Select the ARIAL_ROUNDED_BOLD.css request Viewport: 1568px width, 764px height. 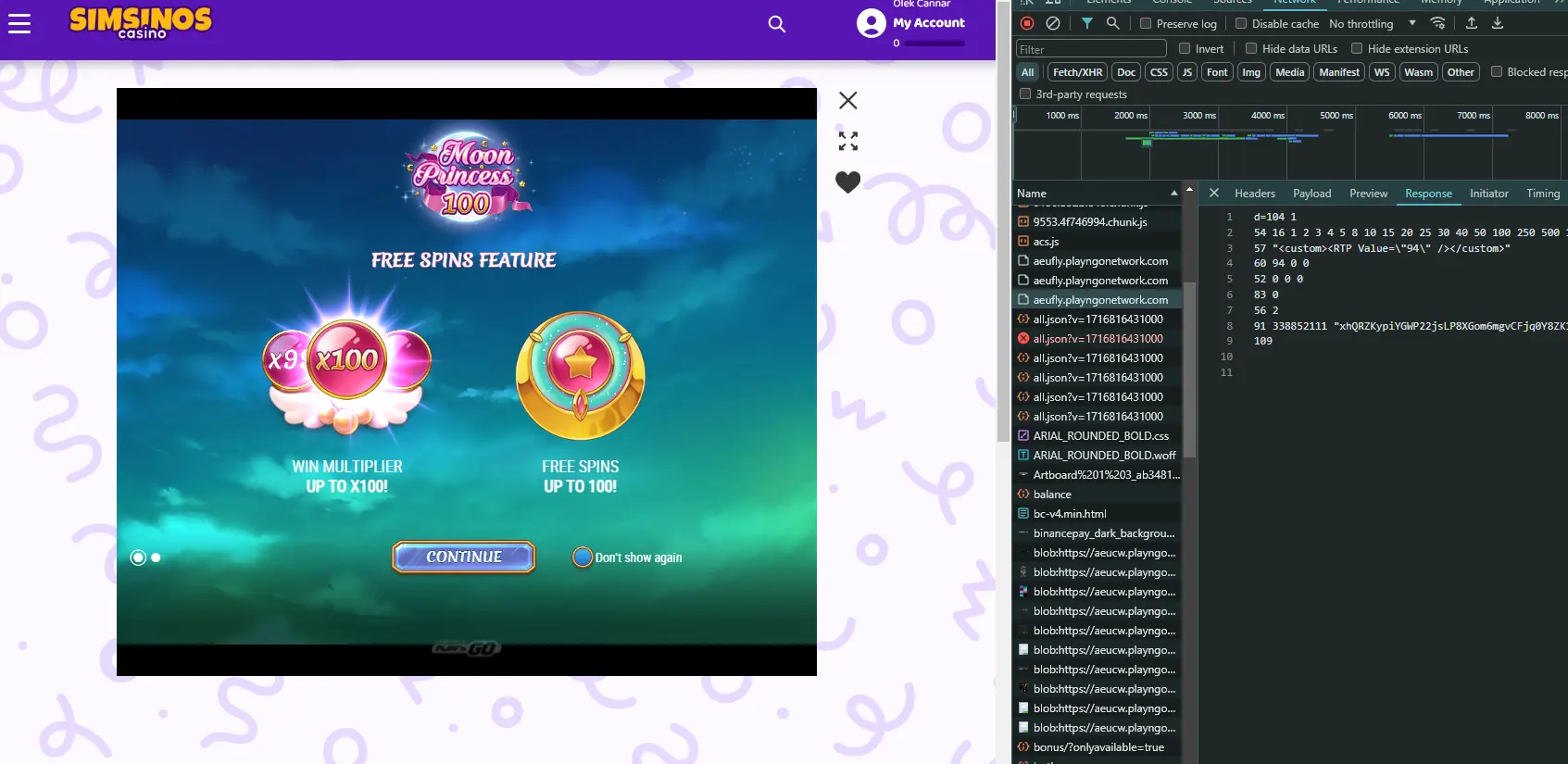point(1098,436)
